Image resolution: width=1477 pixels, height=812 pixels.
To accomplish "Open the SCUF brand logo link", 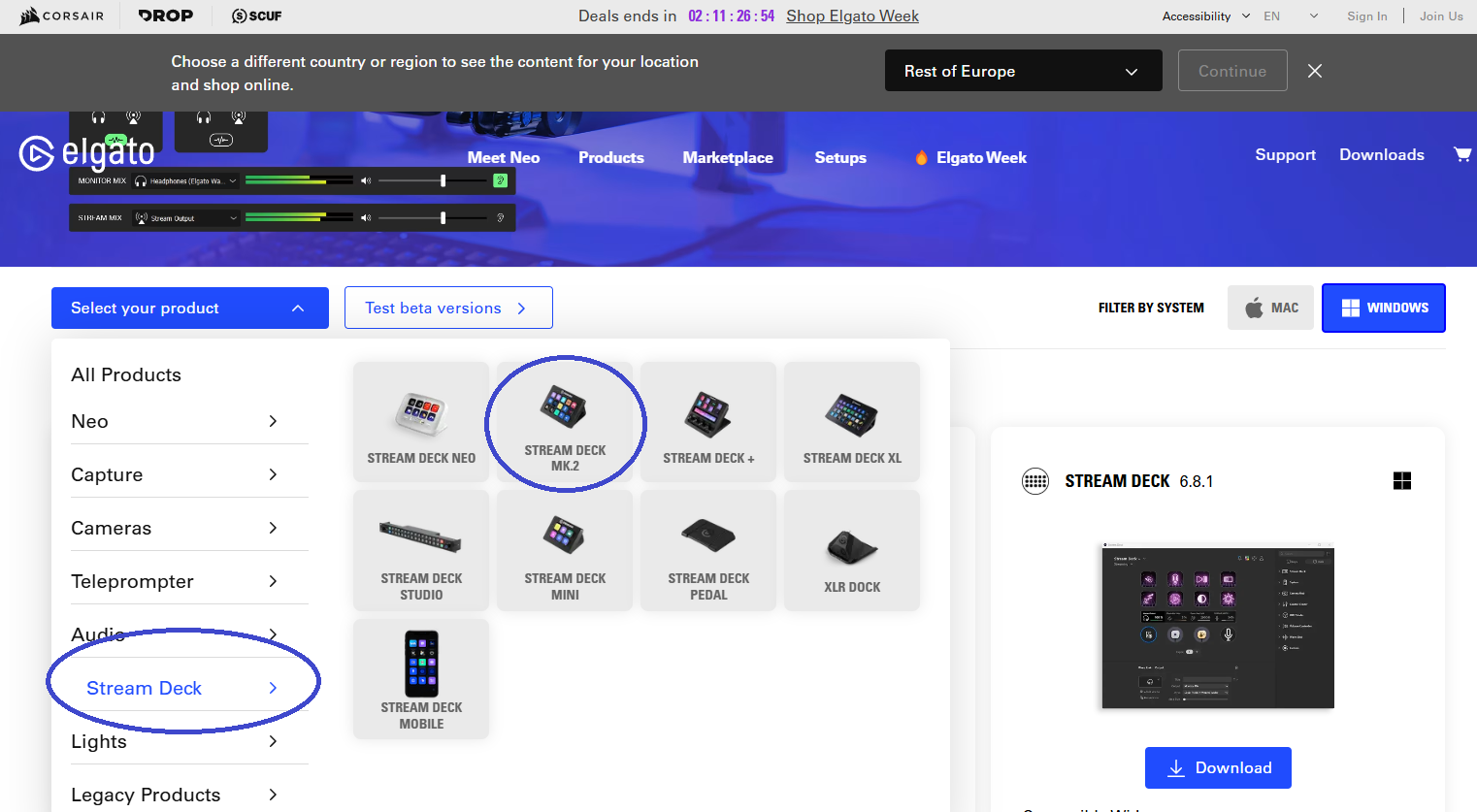I will tap(256, 16).
